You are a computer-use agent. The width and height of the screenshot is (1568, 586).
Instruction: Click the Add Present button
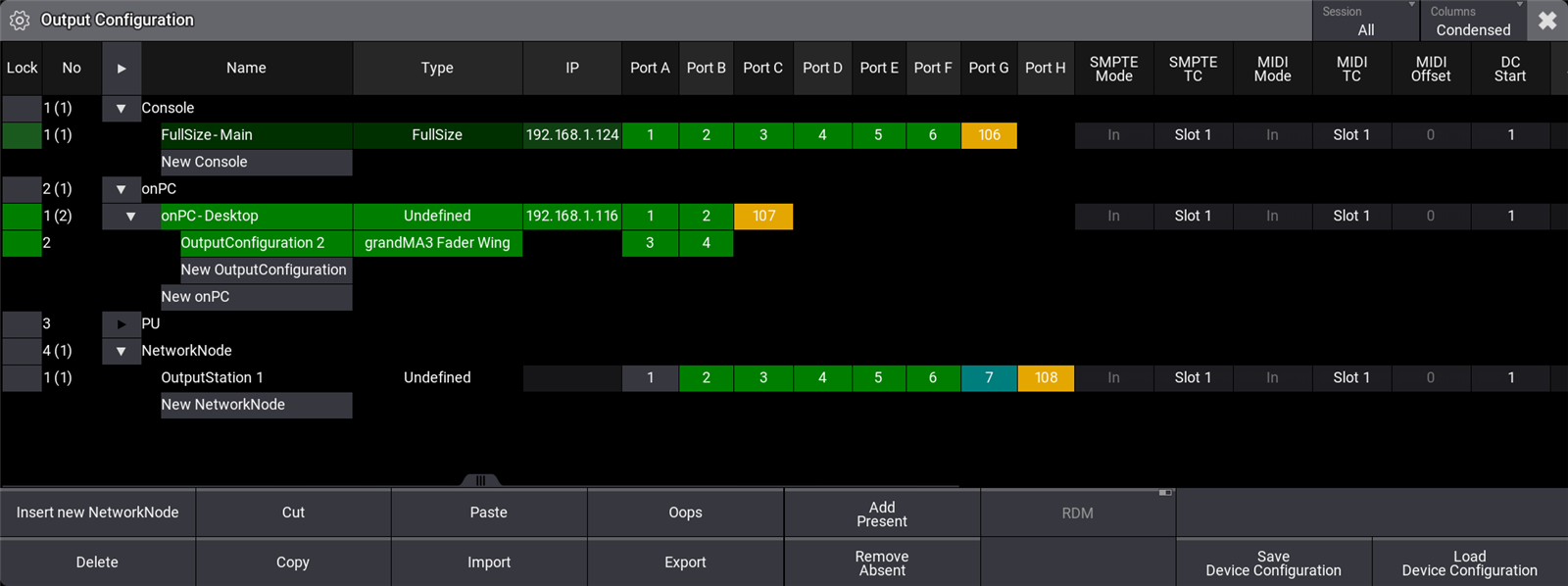point(882,513)
